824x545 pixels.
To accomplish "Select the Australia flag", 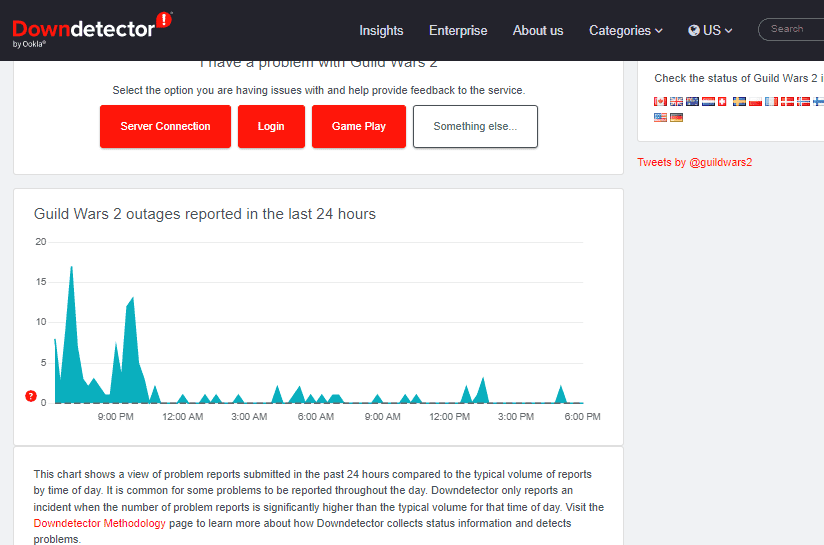I will pyautogui.click(x=692, y=101).
